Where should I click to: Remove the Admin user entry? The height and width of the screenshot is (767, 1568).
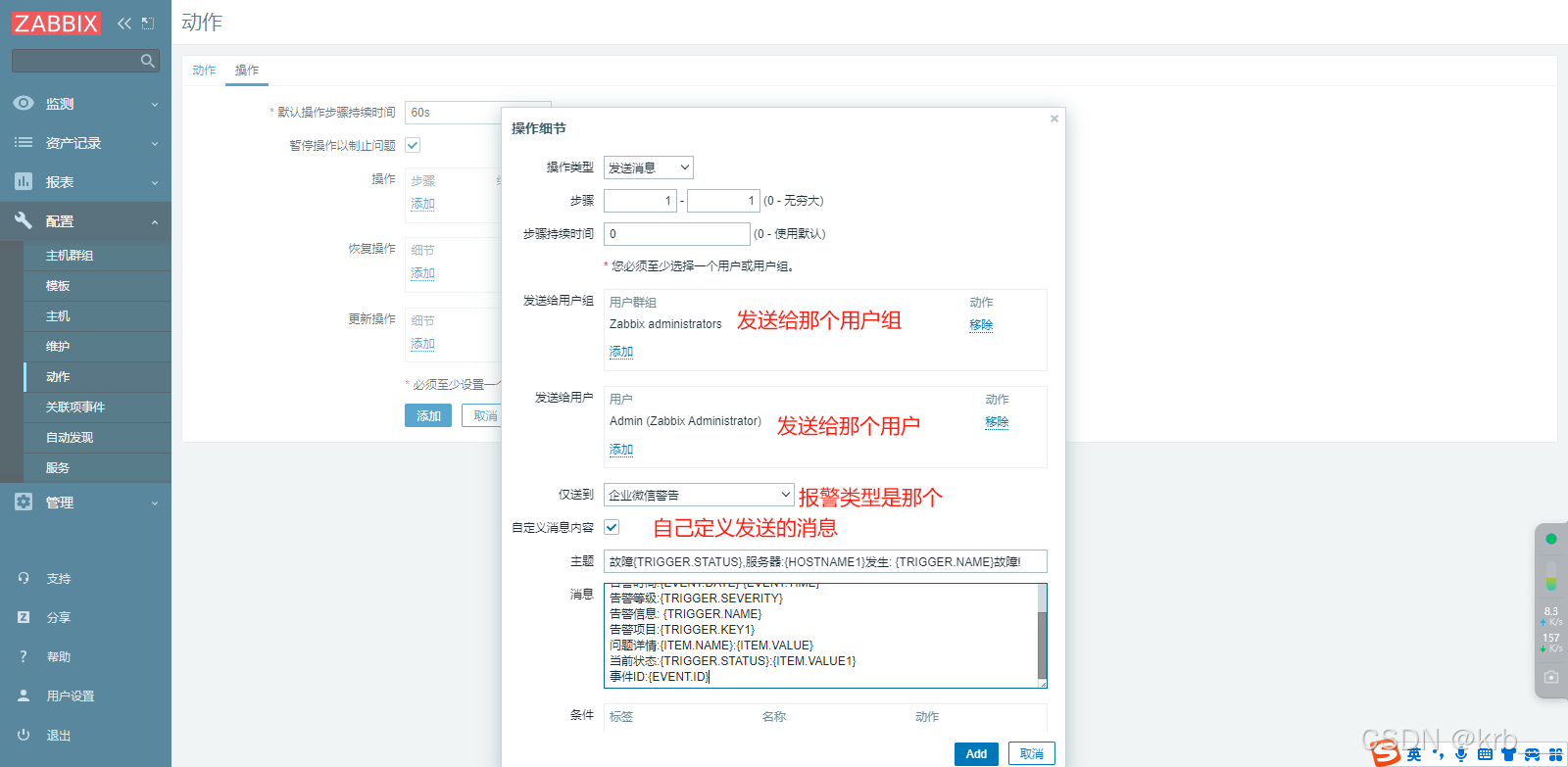[x=997, y=421]
